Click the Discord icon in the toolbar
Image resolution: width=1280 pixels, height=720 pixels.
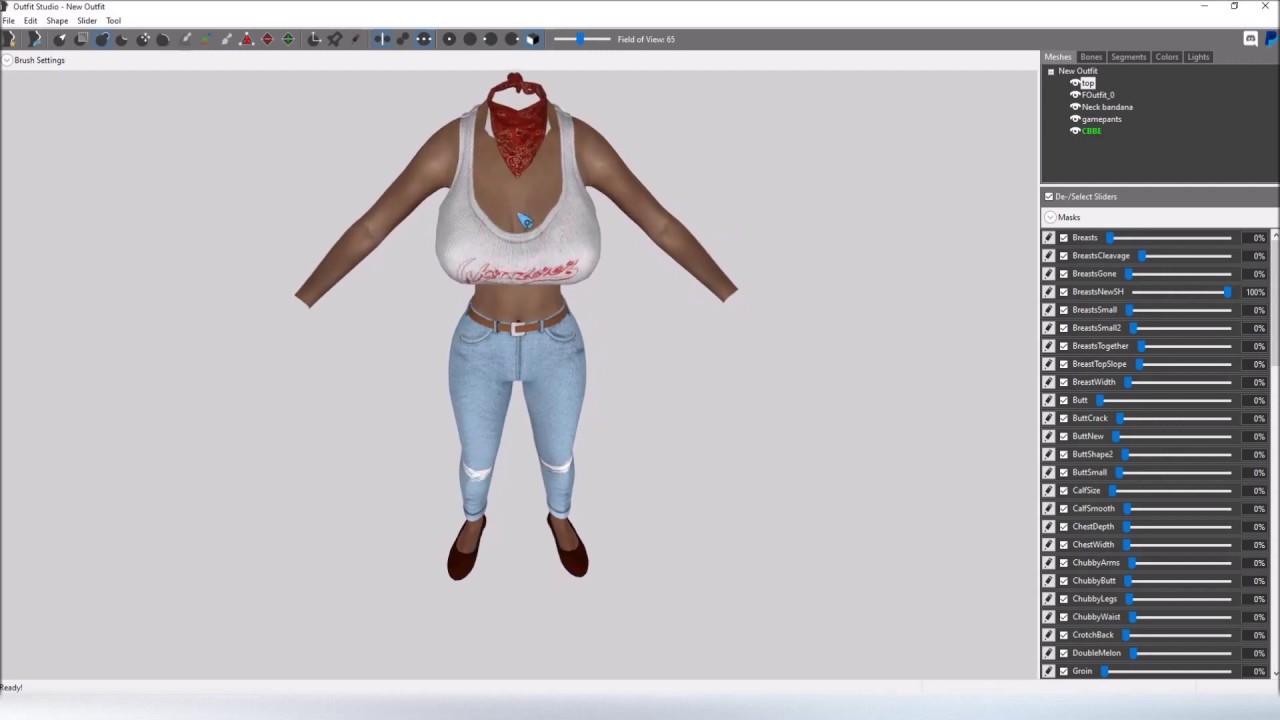coord(1250,39)
